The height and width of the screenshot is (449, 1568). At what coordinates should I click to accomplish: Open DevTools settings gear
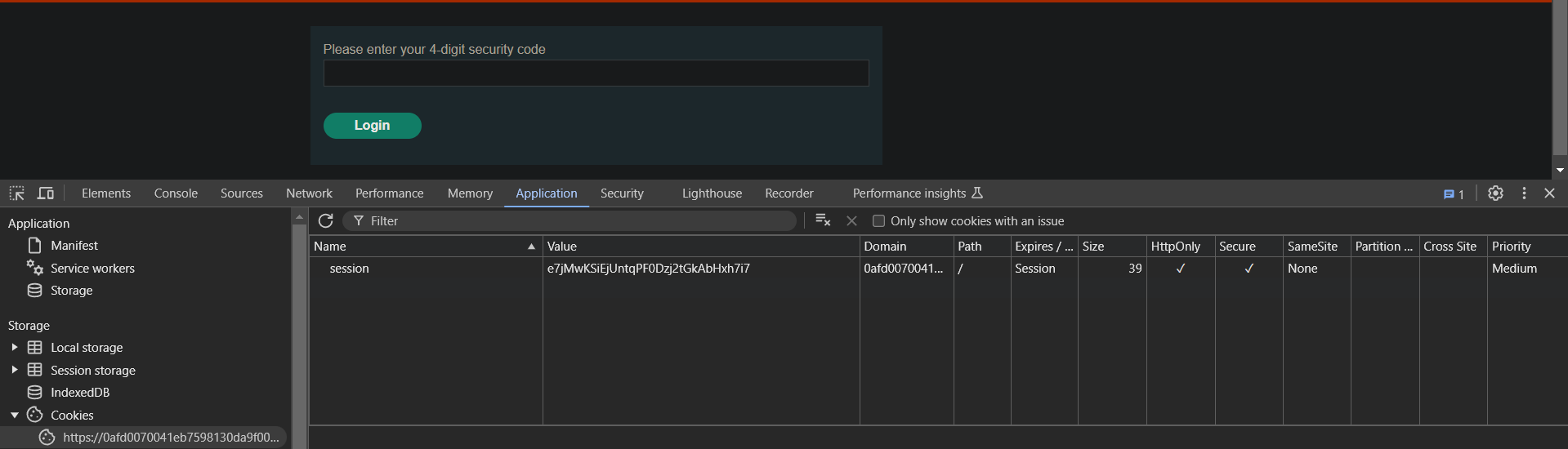pyautogui.click(x=1495, y=193)
